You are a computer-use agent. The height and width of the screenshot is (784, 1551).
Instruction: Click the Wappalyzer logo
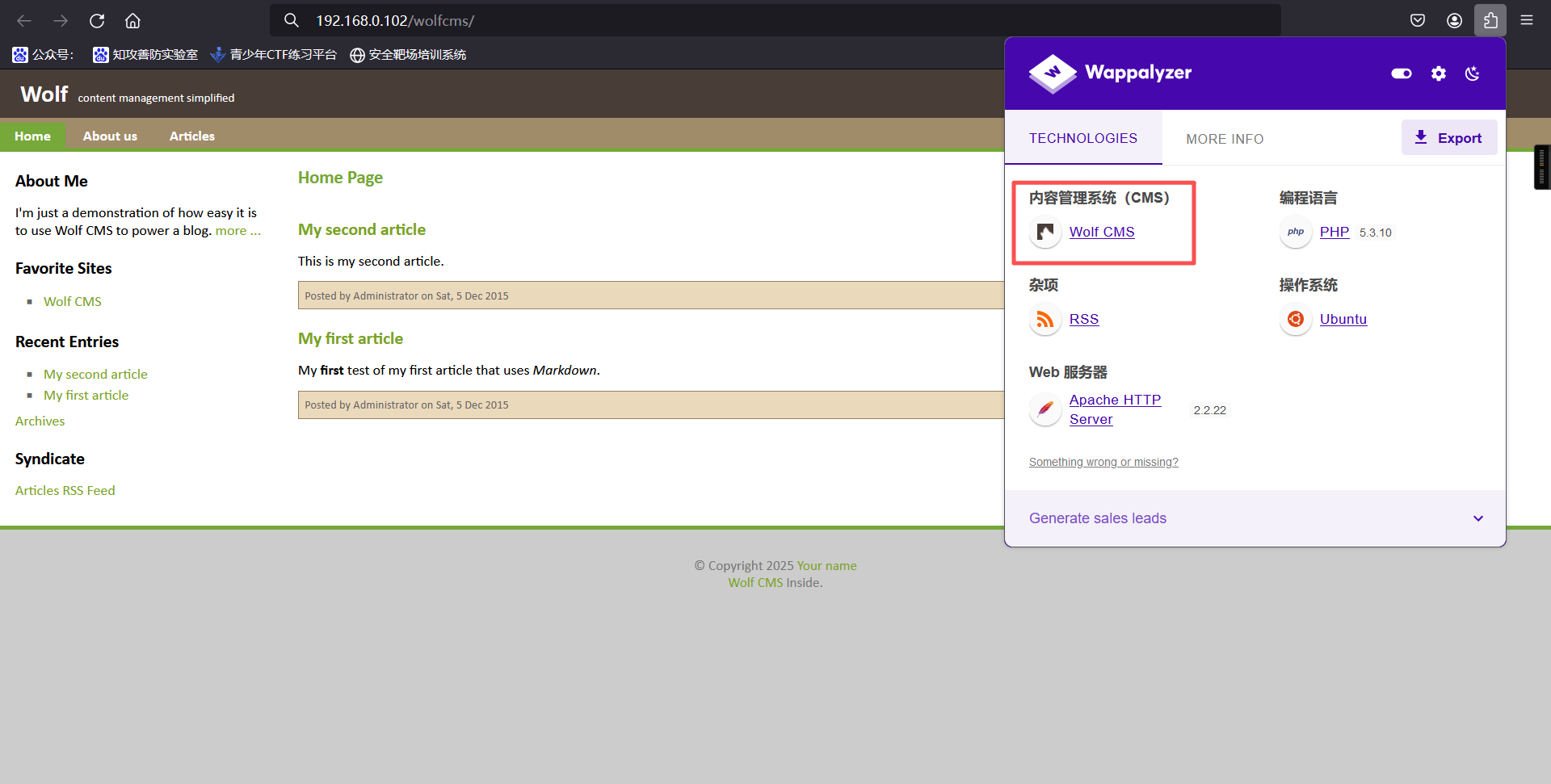[x=1110, y=73]
